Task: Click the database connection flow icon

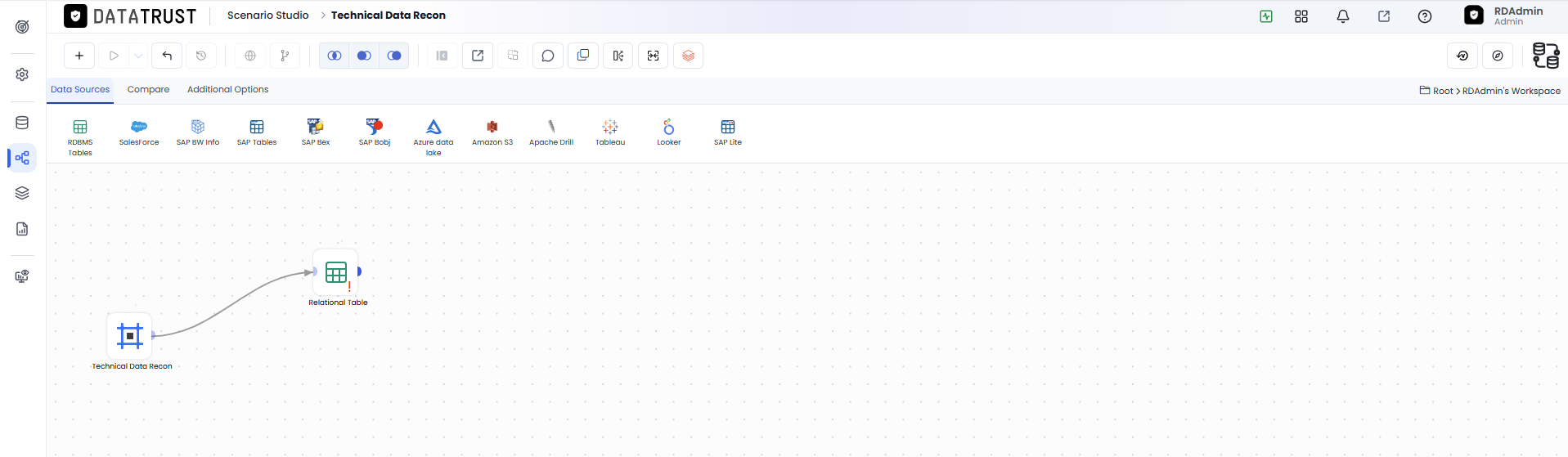Action: 1546,56
